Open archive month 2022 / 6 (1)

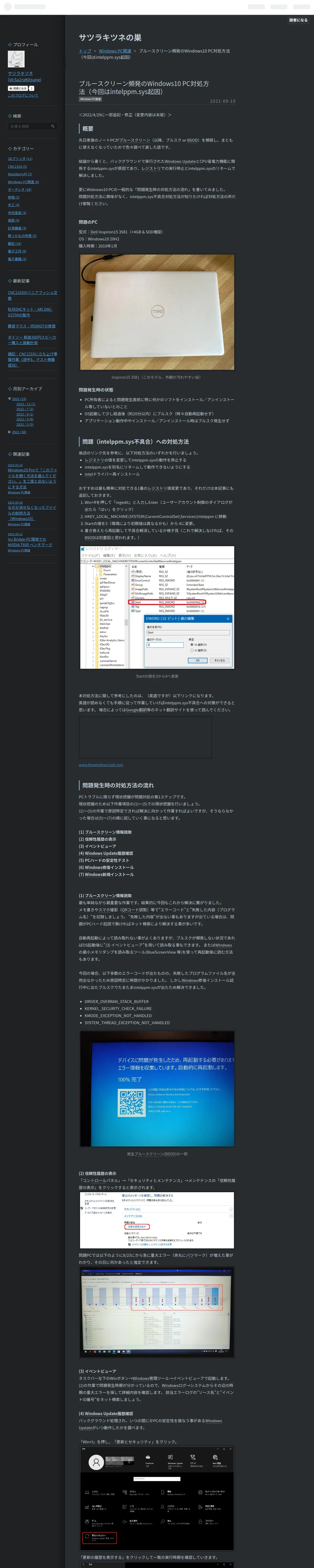click(x=25, y=414)
